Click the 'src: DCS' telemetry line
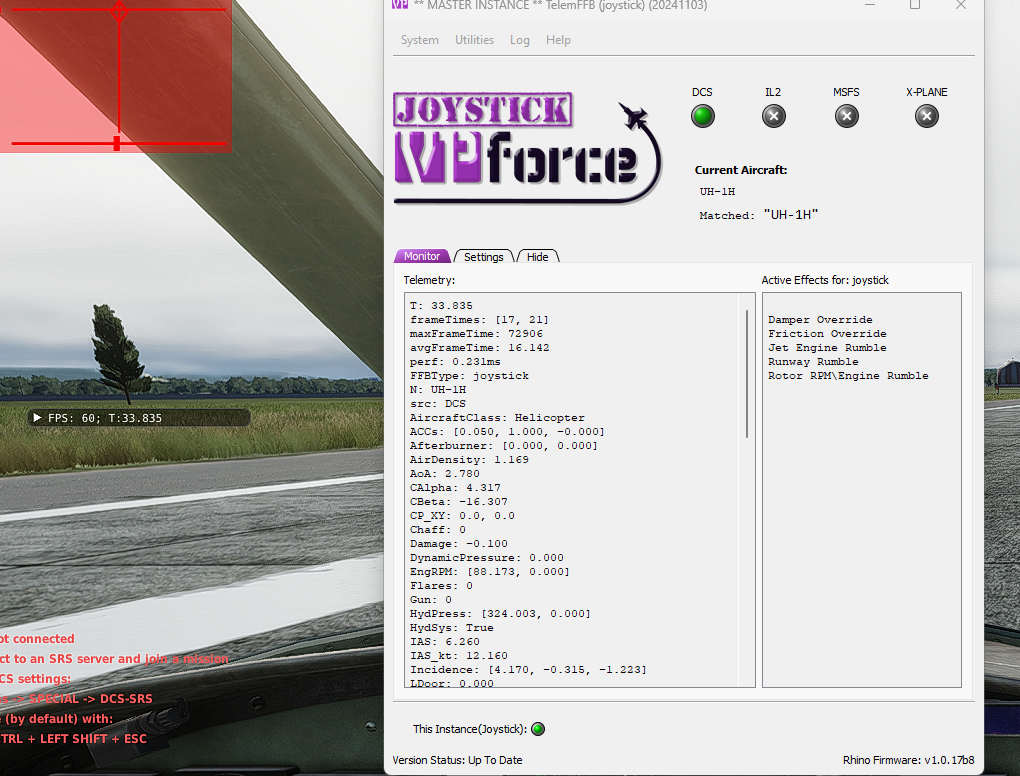The image size is (1020, 776). click(438, 404)
